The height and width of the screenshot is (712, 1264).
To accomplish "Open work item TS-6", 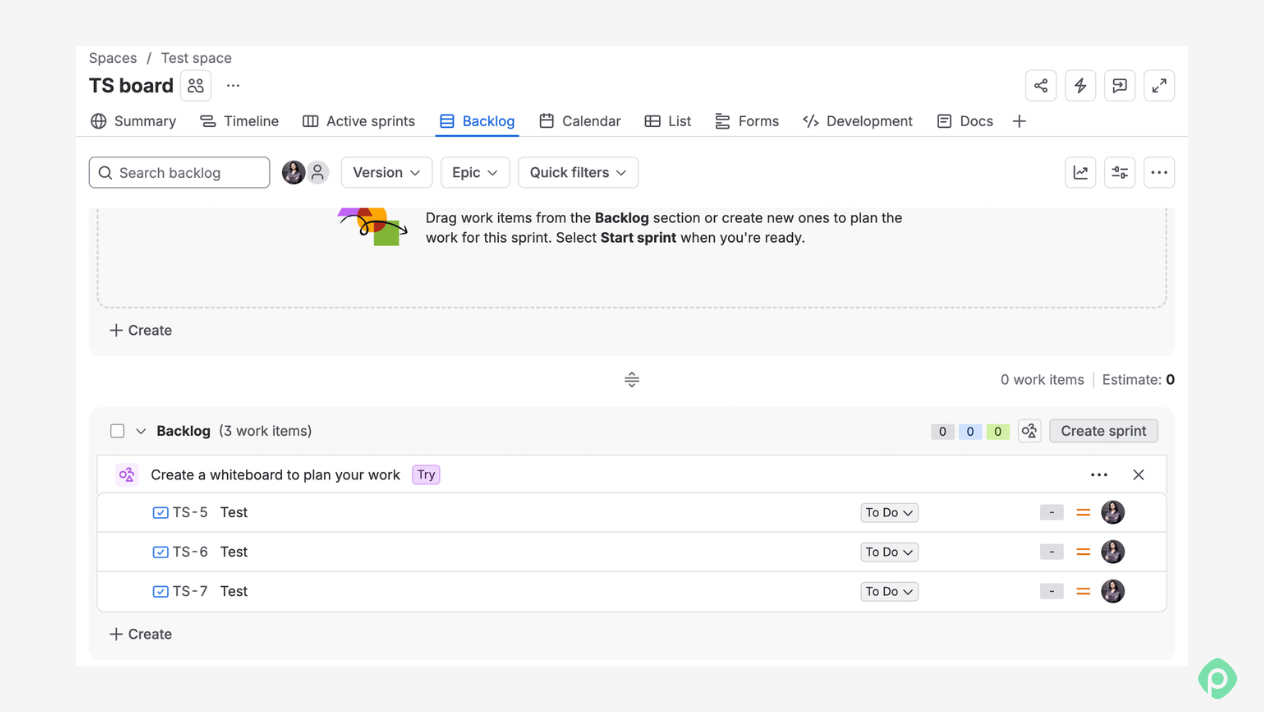I will pos(190,552).
